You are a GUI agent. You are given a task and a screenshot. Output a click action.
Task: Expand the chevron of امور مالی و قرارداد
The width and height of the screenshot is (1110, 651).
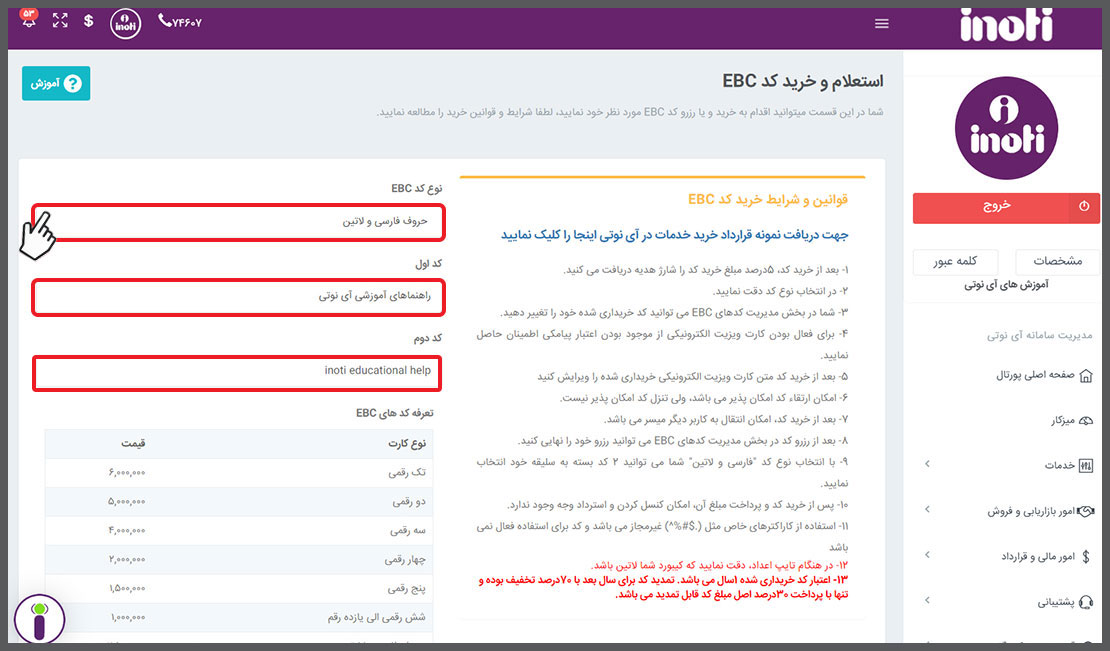pos(927,555)
